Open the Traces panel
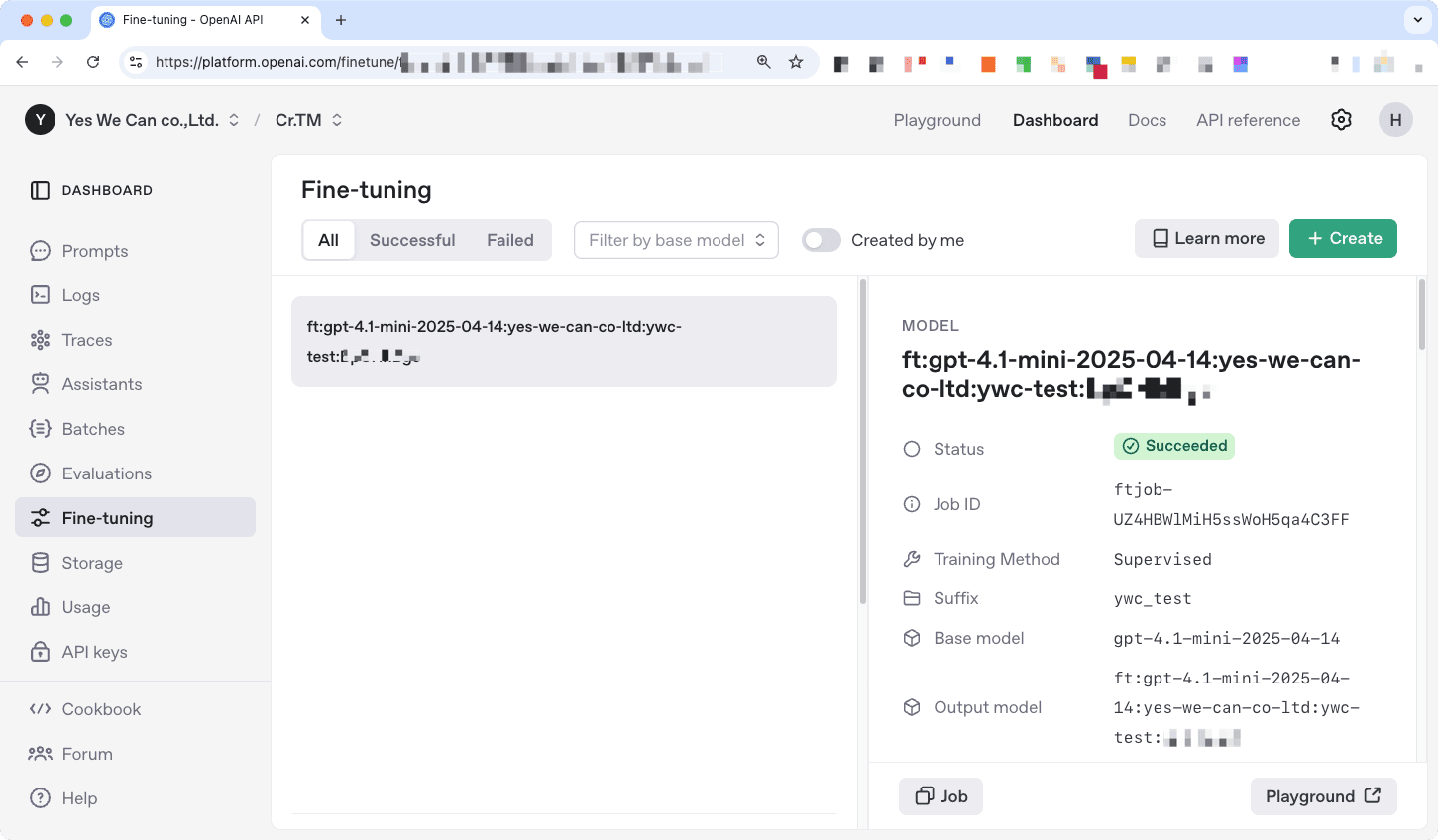Image resolution: width=1438 pixels, height=840 pixels. (87, 340)
